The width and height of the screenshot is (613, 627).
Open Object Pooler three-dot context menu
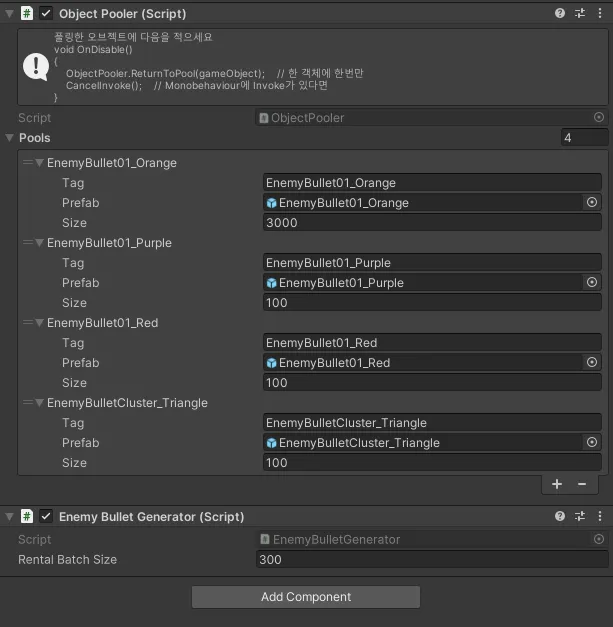coord(599,14)
